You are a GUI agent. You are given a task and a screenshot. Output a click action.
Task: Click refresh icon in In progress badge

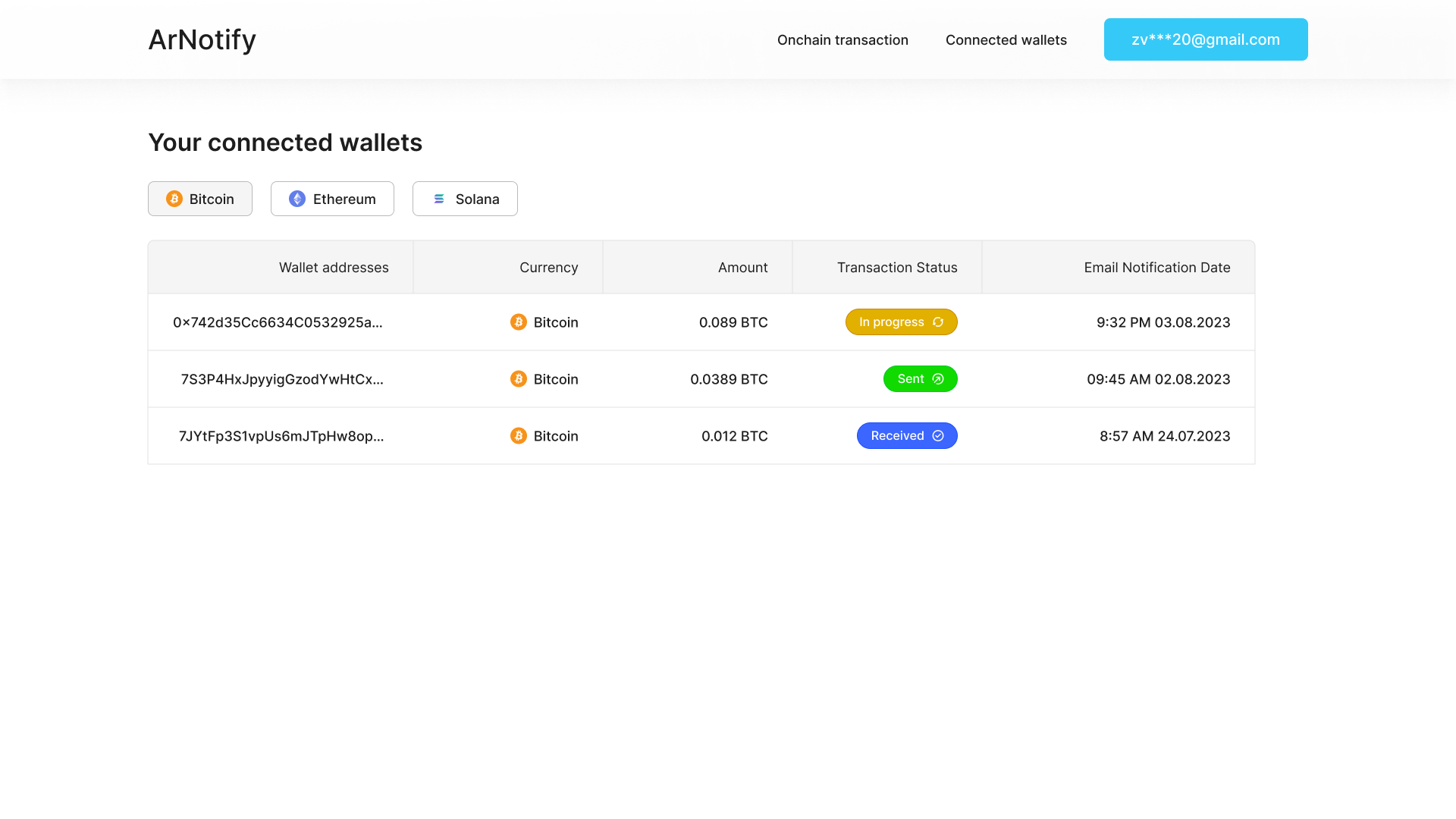click(x=938, y=322)
